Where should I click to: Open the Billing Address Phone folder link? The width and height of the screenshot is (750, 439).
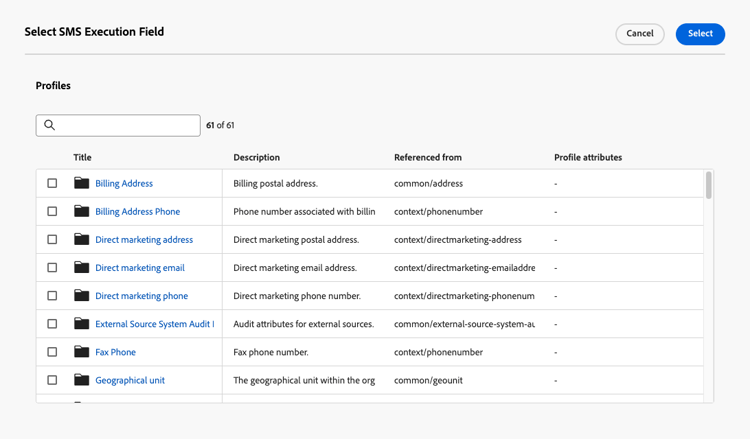137,212
